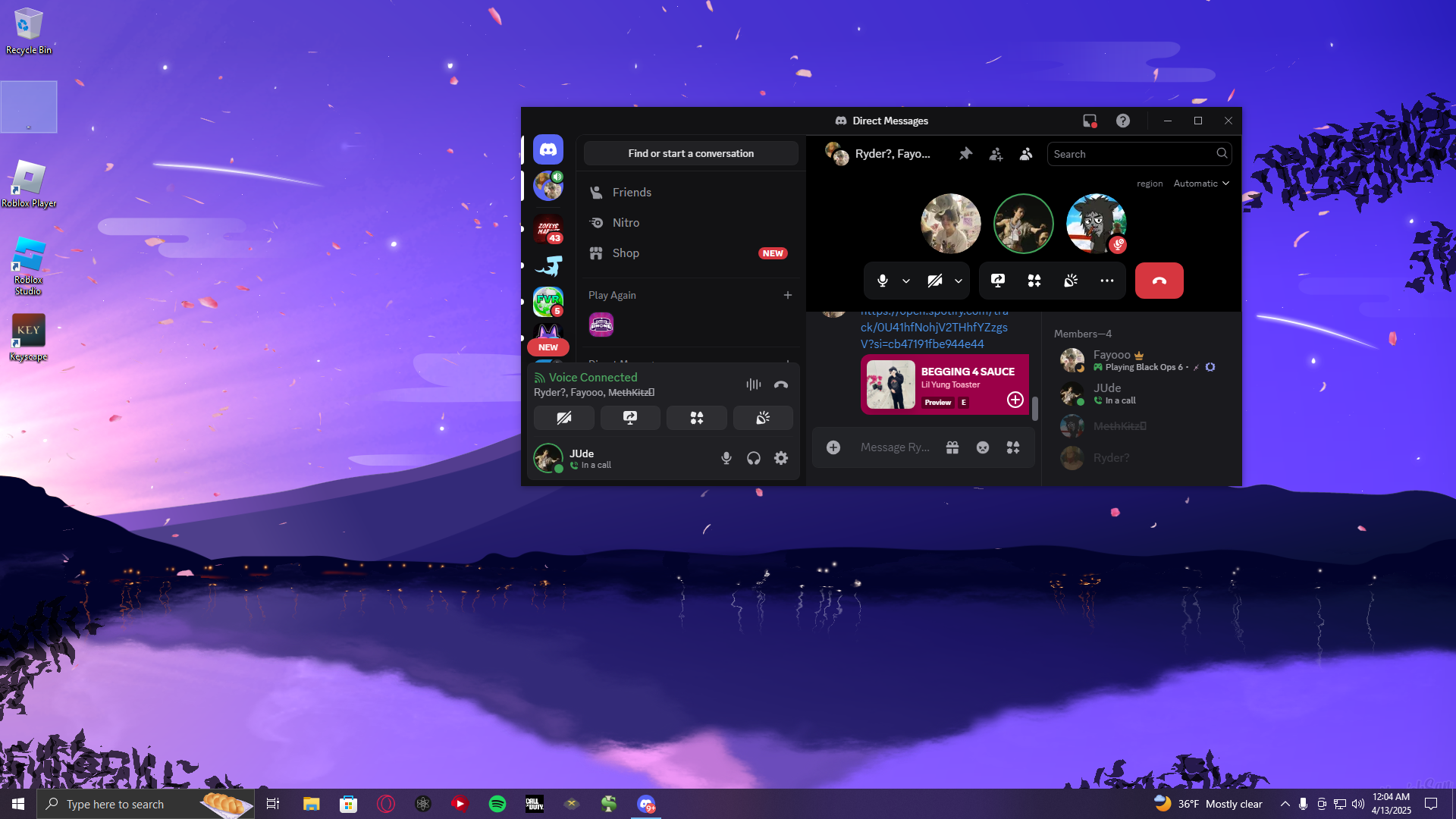Viewport: 1456px width, 819px height.
Task: Open the FVR server icon
Action: tap(548, 301)
